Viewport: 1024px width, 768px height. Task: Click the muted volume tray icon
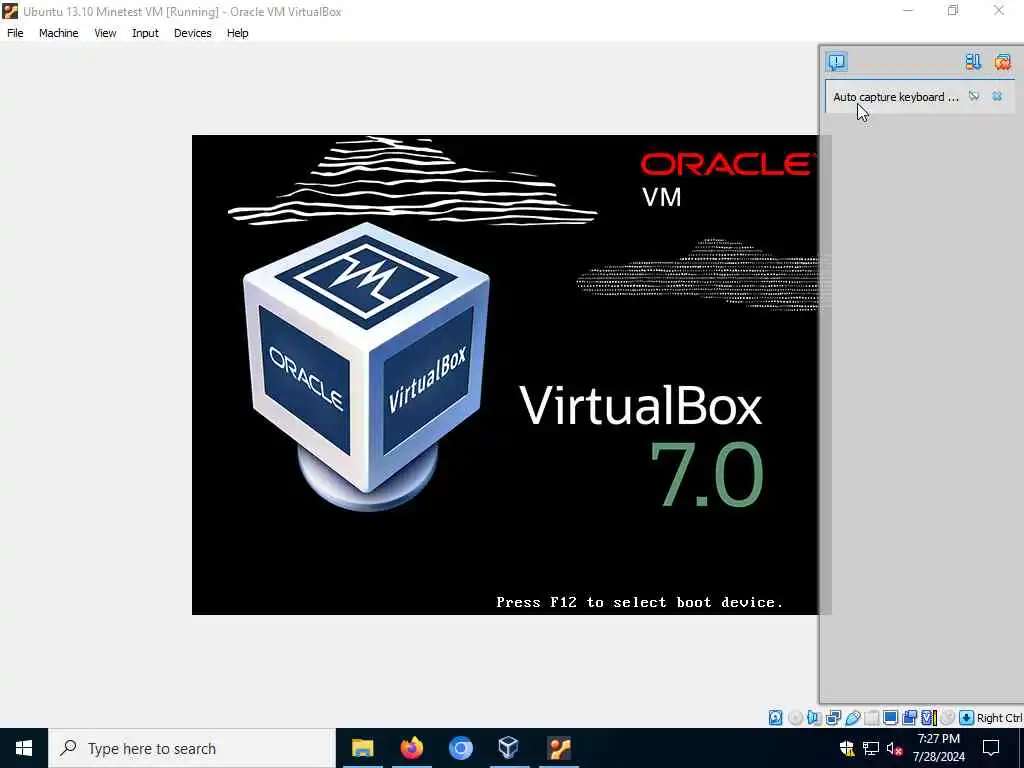point(894,748)
